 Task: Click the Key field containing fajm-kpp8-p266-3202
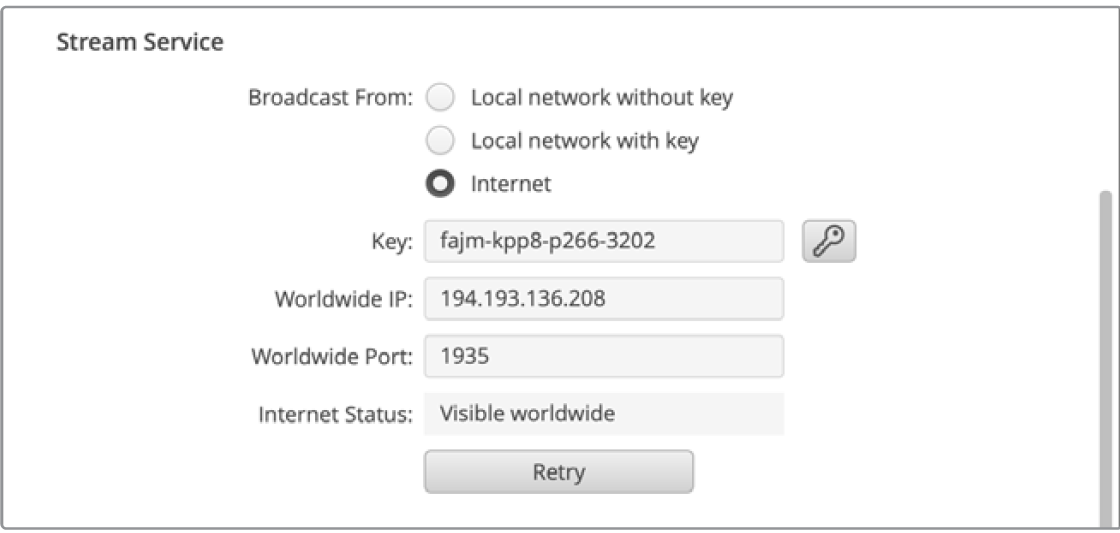[603, 241]
